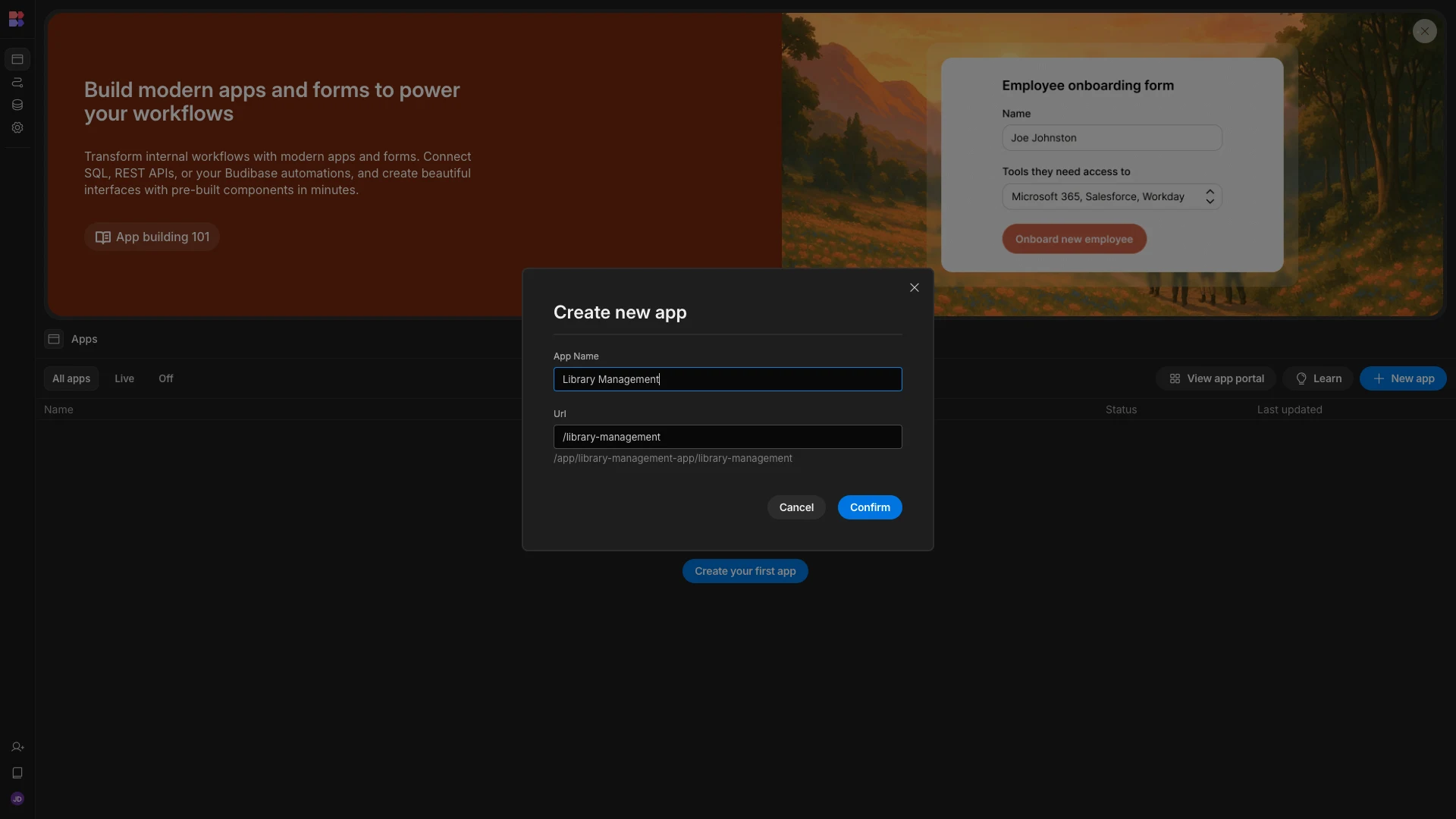The image size is (1456, 819).
Task: Click the New app button
Action: (1403, 378)
